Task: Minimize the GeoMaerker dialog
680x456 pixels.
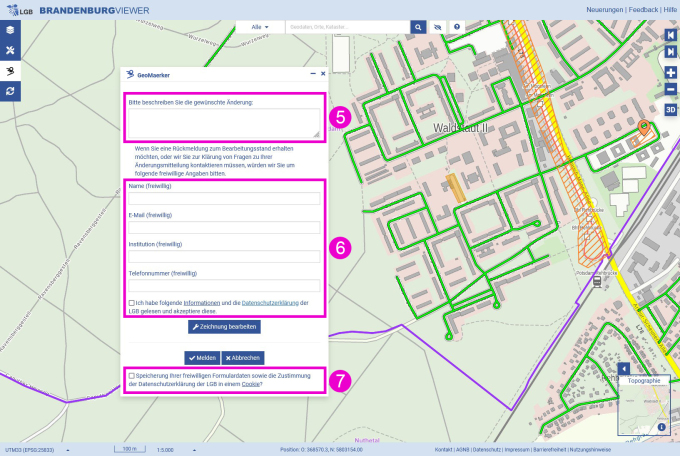Action: point(313,74)
